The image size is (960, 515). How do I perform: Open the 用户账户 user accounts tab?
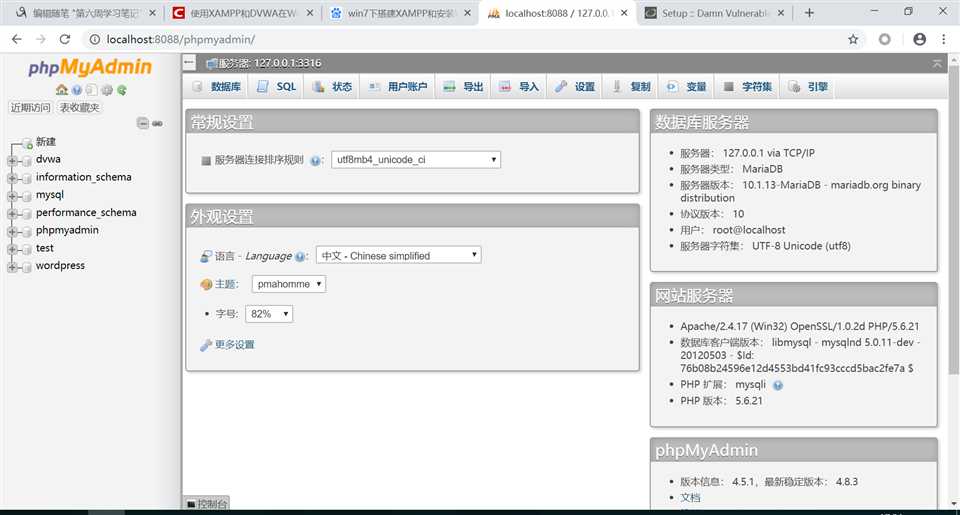click(x=397, y=87)
